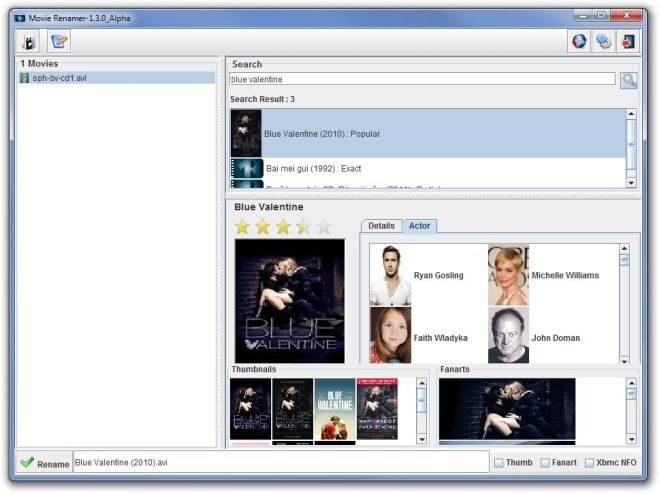660x494 pixels.
Task: Click the fanarts scrollbar handle
Action: [x=631, y=394]
